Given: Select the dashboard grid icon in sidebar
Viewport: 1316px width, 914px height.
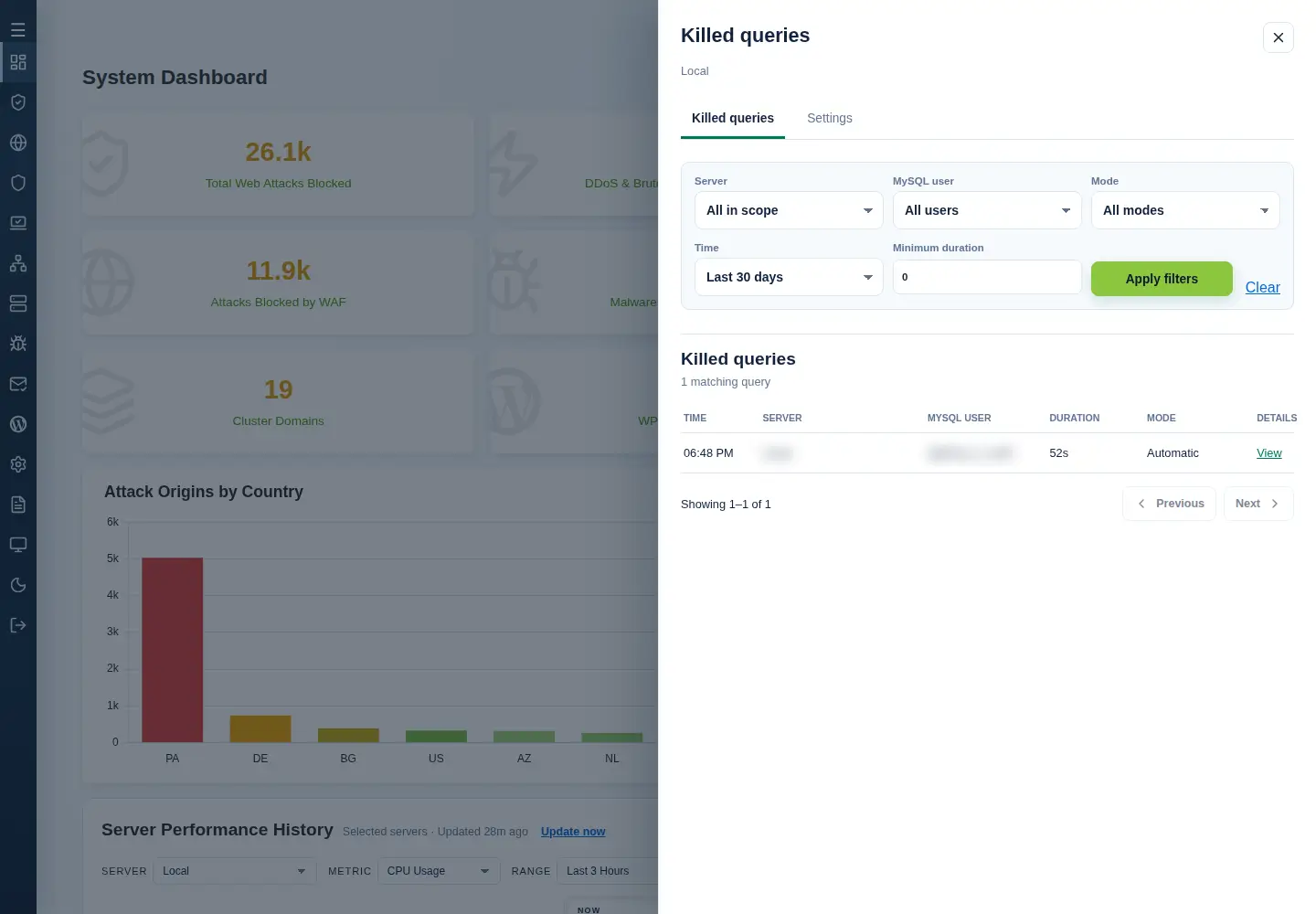Looking at the screenshot, I should tap(17, 62).
